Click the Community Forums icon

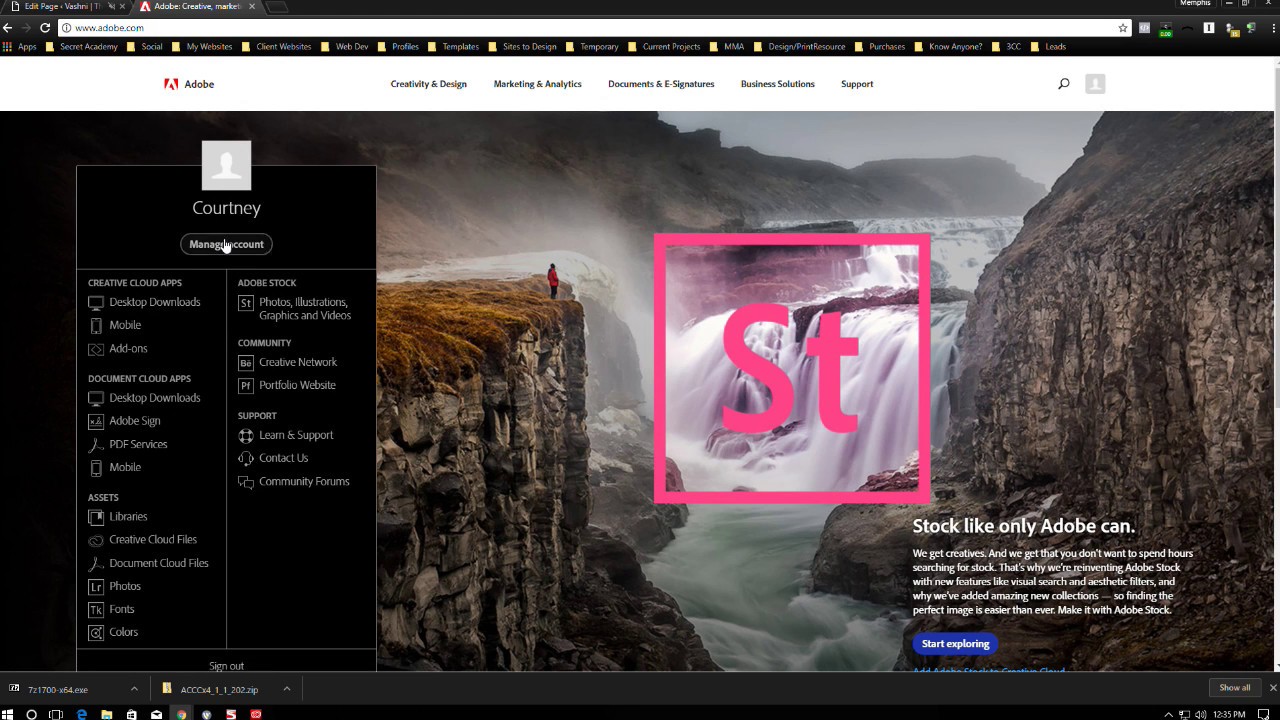[x=246, y=482]
